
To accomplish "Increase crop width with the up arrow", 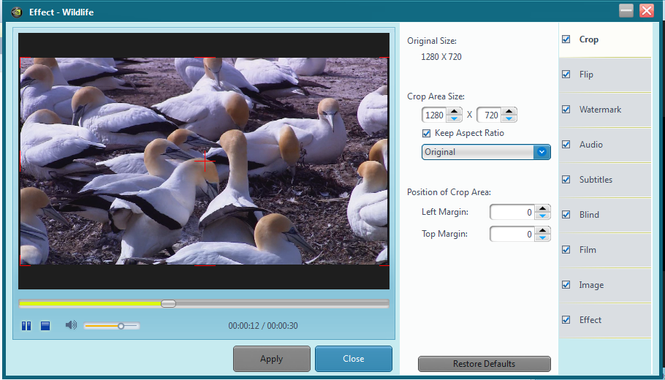I will [x=454, y=112].
